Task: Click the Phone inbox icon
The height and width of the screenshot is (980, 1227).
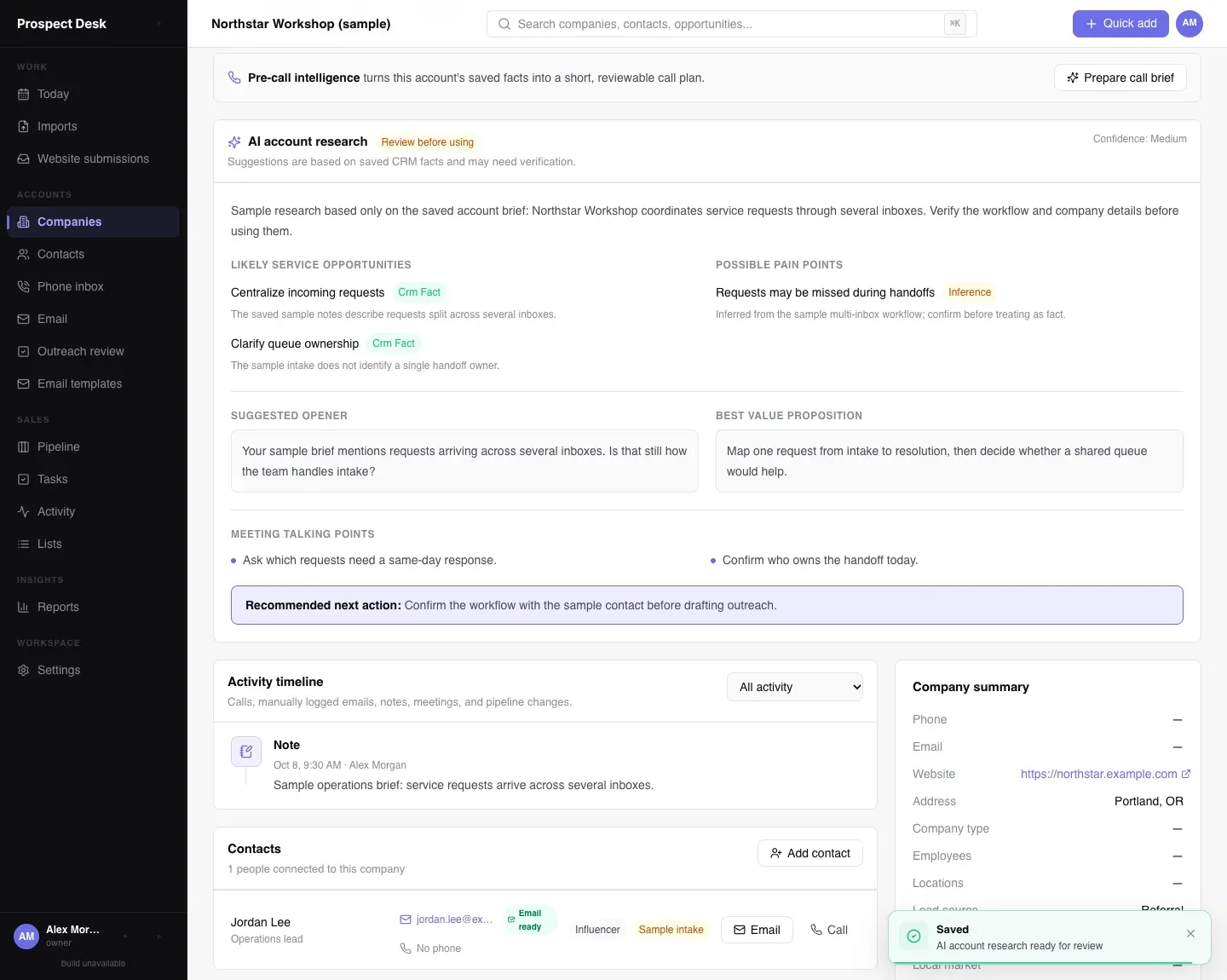Action: (24, 286)
